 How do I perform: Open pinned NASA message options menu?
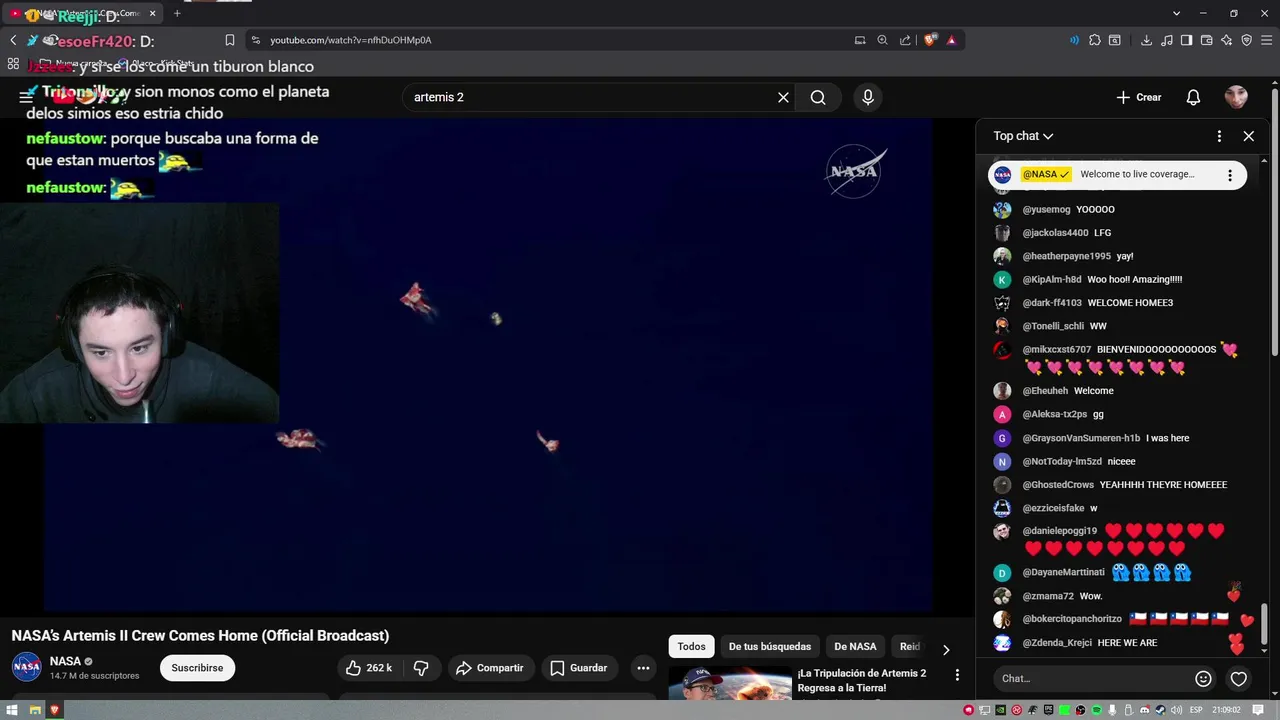pyautogui.click(x=1230, y=174)
